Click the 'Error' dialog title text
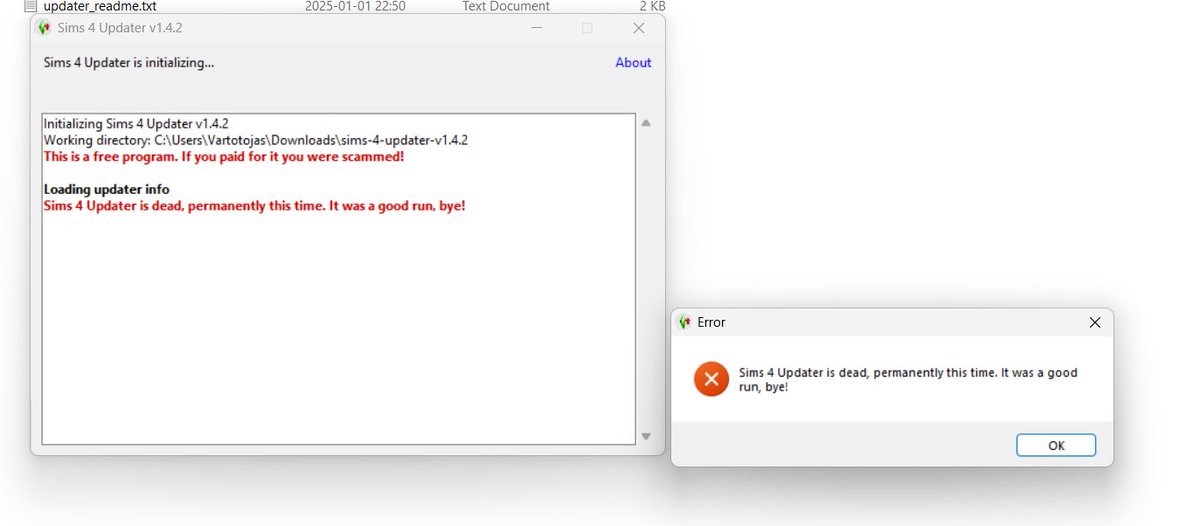This screenshot has height=526, width=1200. pyautogui.click(x=712, y=322)
